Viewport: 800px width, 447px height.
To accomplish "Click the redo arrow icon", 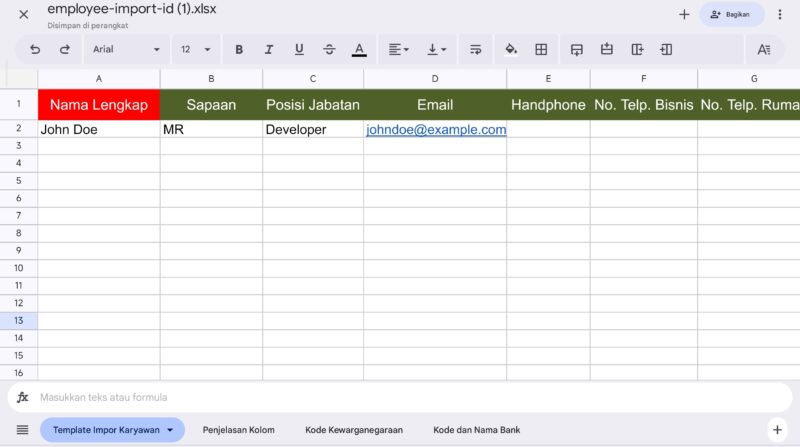I will point(65,49).
